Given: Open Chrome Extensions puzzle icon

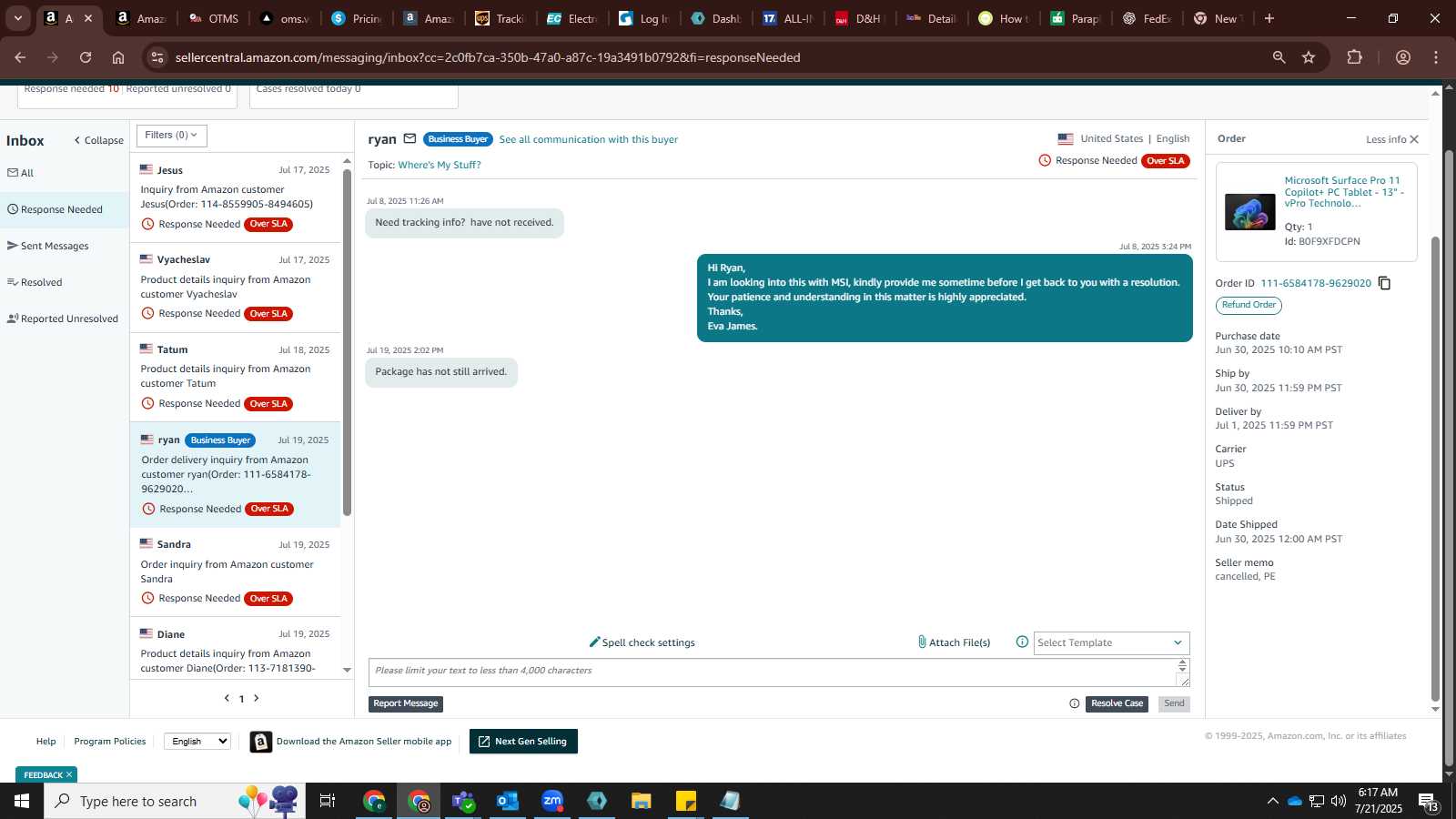Looking at the screenshot, I should (x=1354, y=57).
